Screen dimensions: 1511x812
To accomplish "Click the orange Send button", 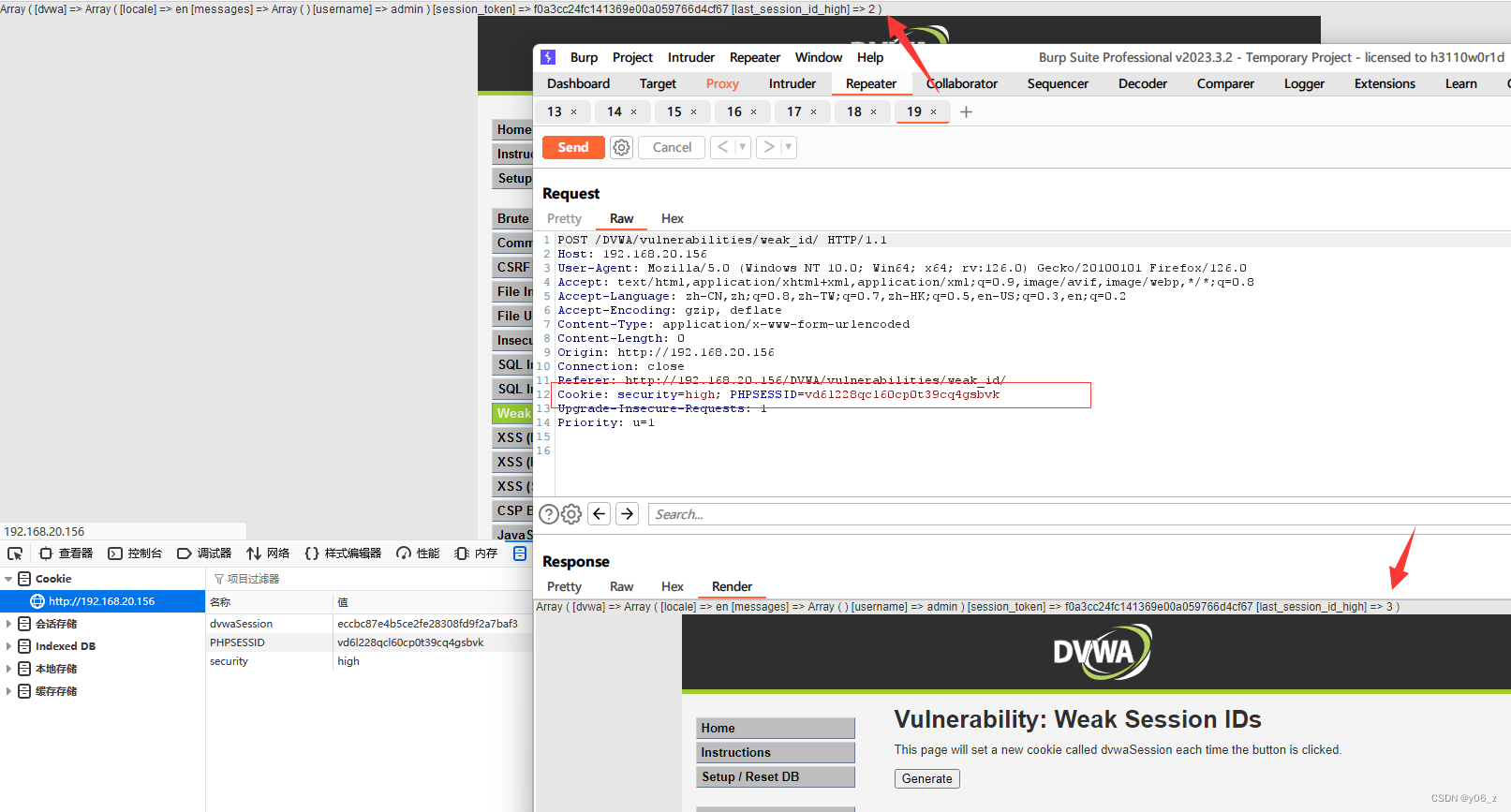I will (x=573, y=147).
